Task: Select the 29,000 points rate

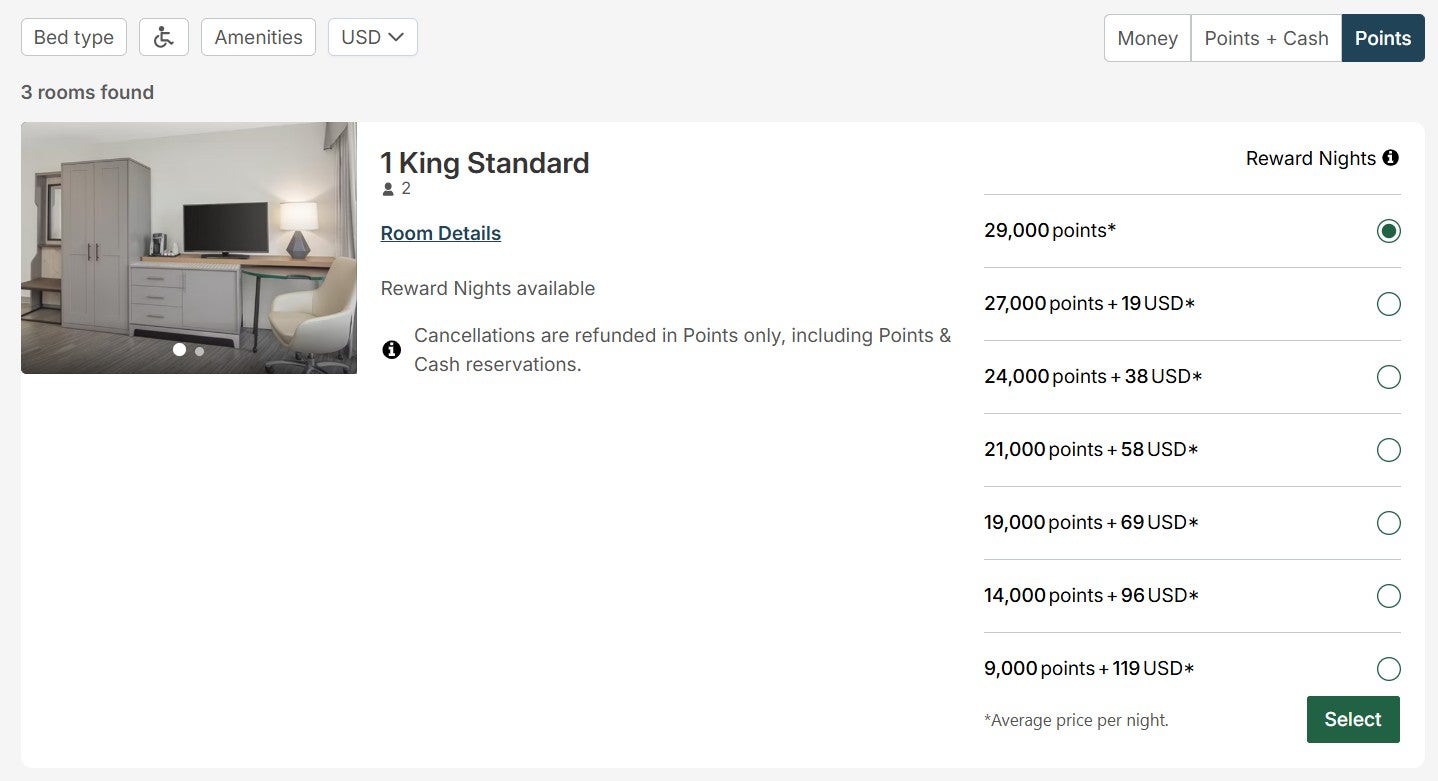Action: pos(1388,230)
